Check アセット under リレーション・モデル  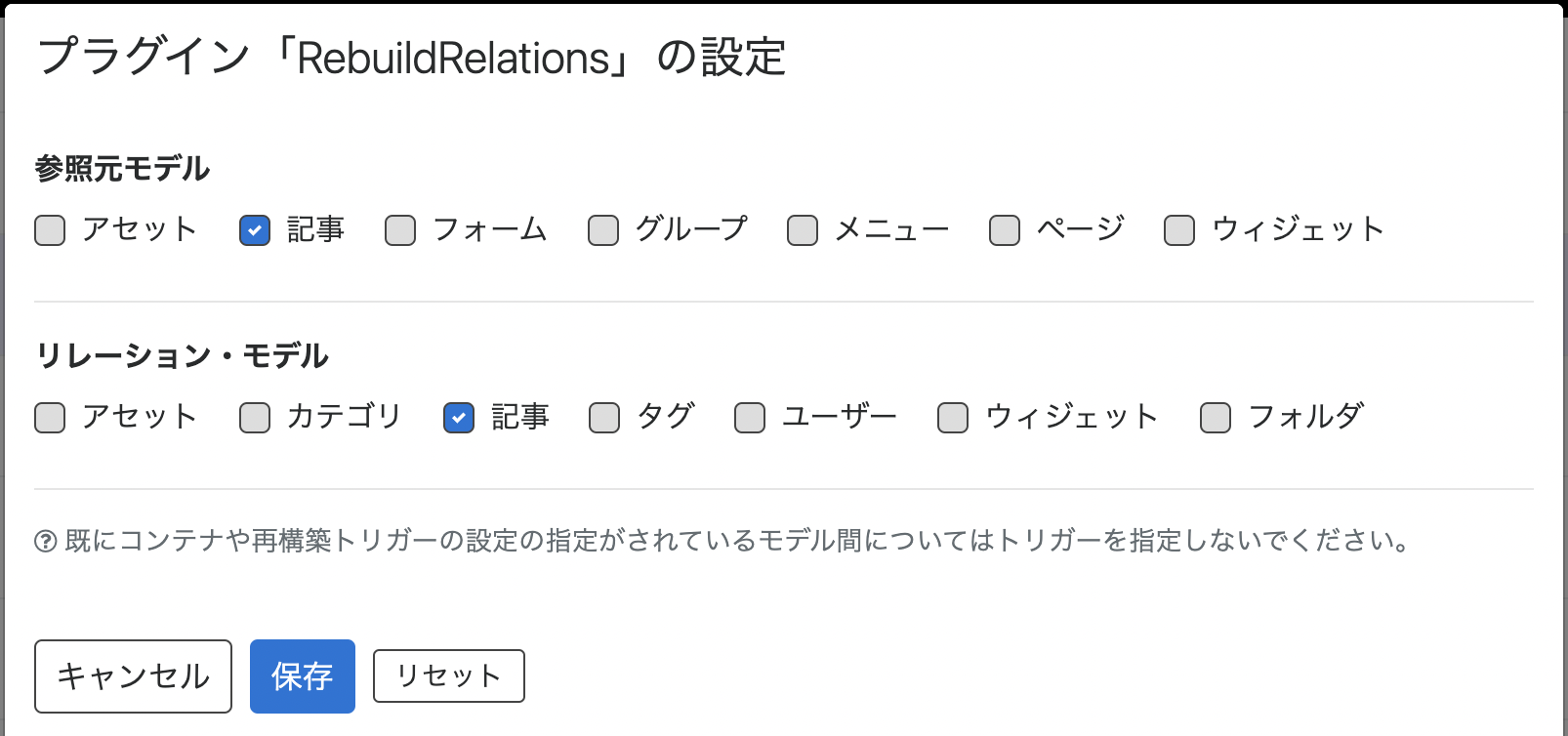[x=49, y=417]
